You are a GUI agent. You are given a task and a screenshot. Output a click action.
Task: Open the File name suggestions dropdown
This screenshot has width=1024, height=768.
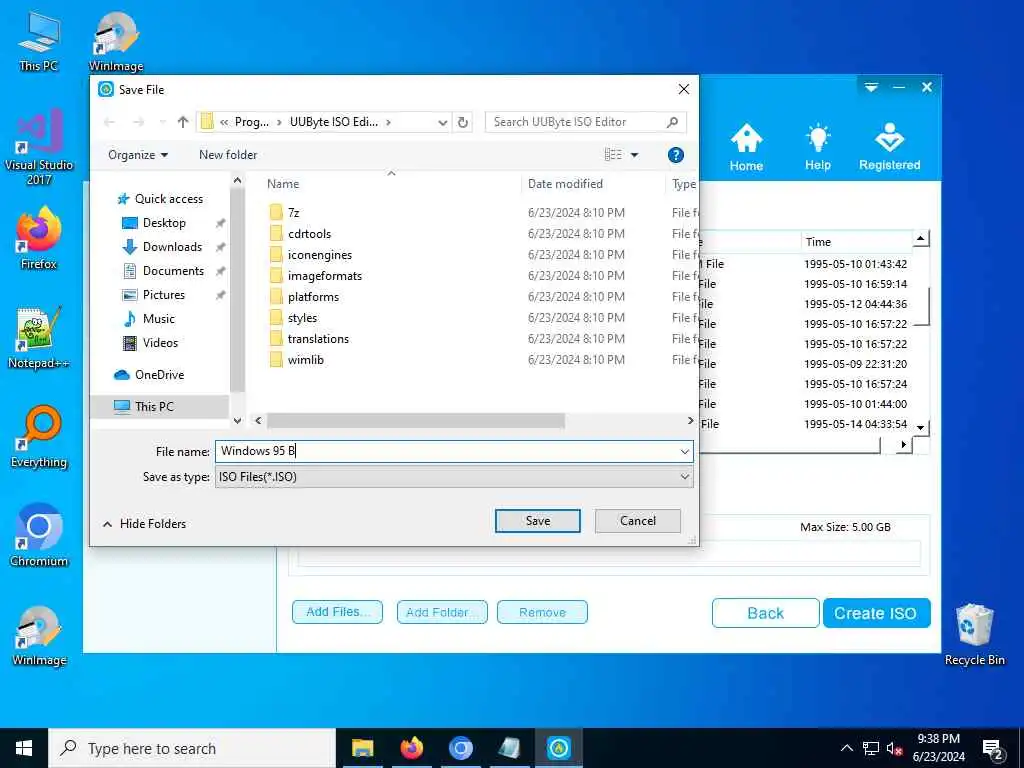point(684,451)
